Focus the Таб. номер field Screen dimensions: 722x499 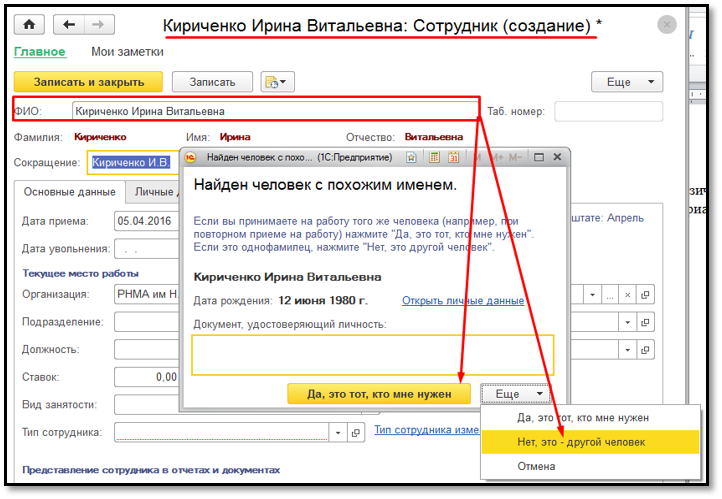click(608, 111)
